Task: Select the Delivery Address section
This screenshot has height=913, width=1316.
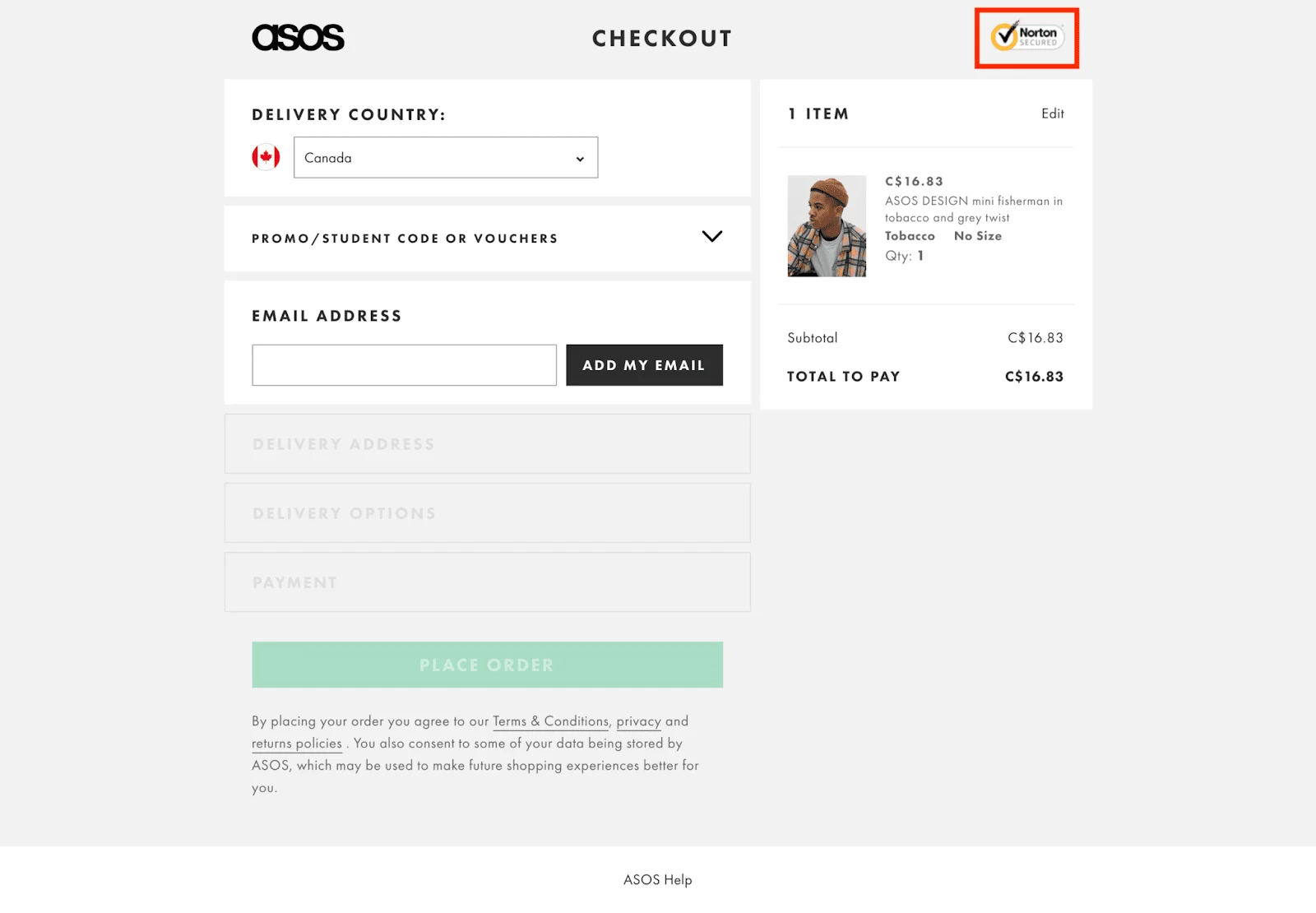Action: coord(487,443)
